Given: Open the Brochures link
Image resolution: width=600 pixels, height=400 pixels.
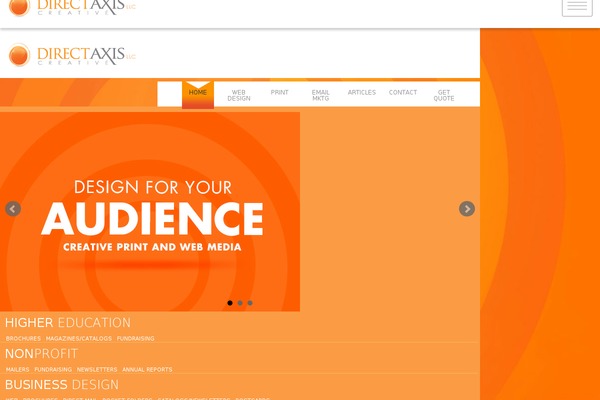Looking at the screenshot, I should [23, 338].
